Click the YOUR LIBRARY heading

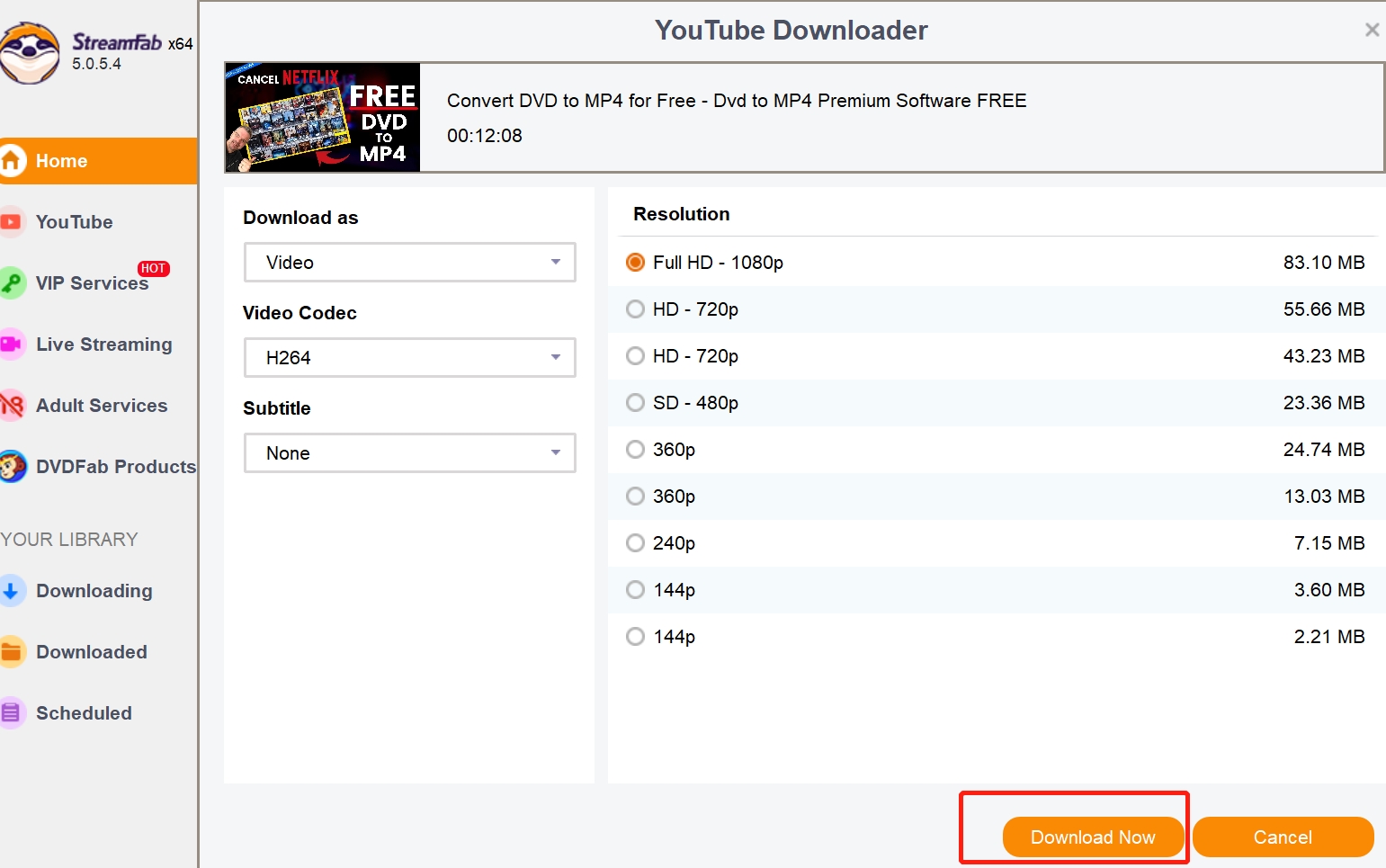[69, 540]
